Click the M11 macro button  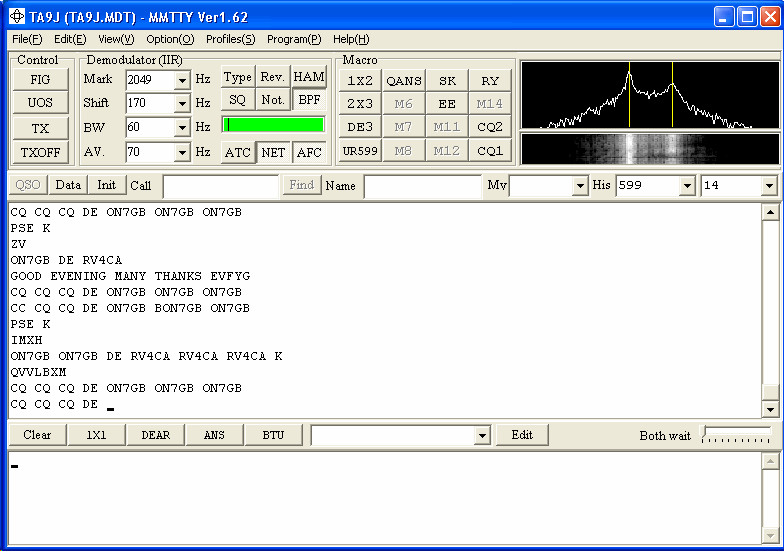pyautogui.click(x=447, y=127)
